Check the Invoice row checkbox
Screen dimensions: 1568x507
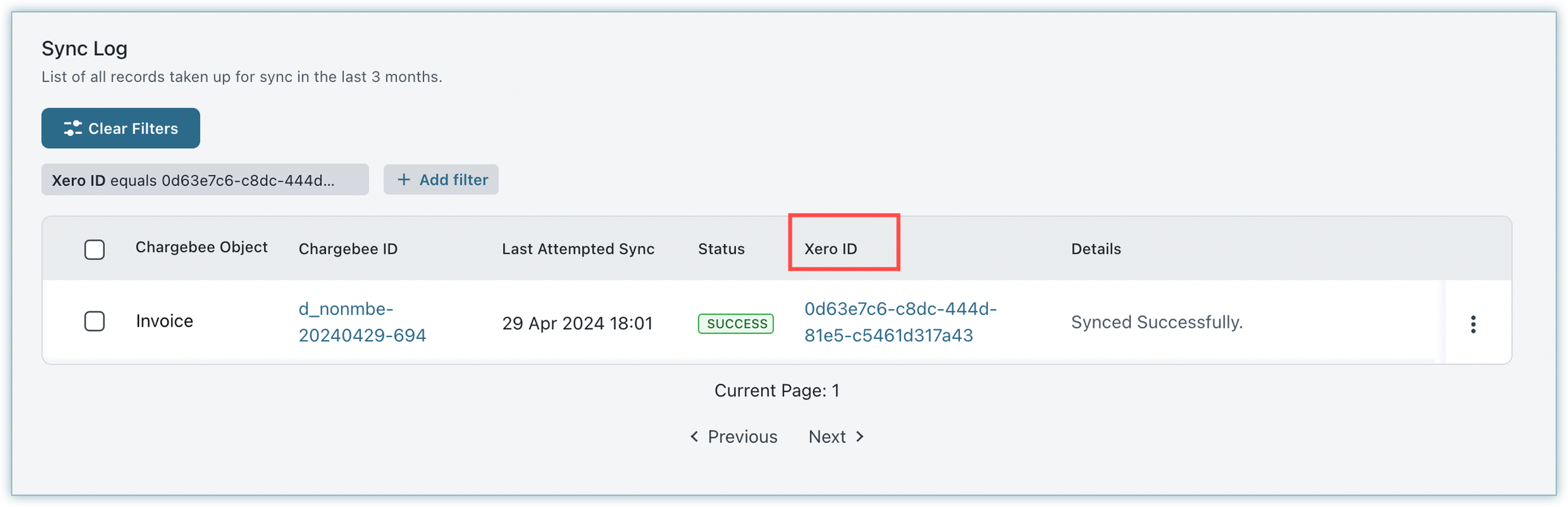tap(94, 321)
